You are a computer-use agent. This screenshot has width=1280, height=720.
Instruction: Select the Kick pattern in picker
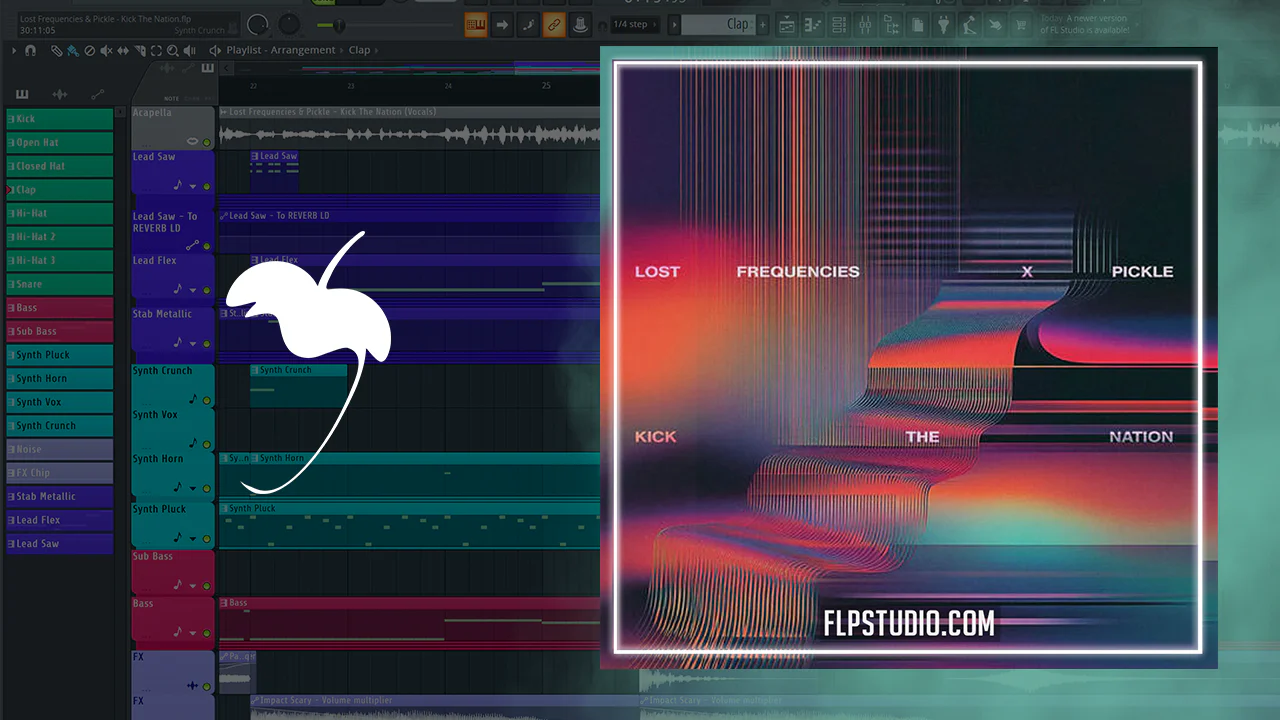coord(59,119)
